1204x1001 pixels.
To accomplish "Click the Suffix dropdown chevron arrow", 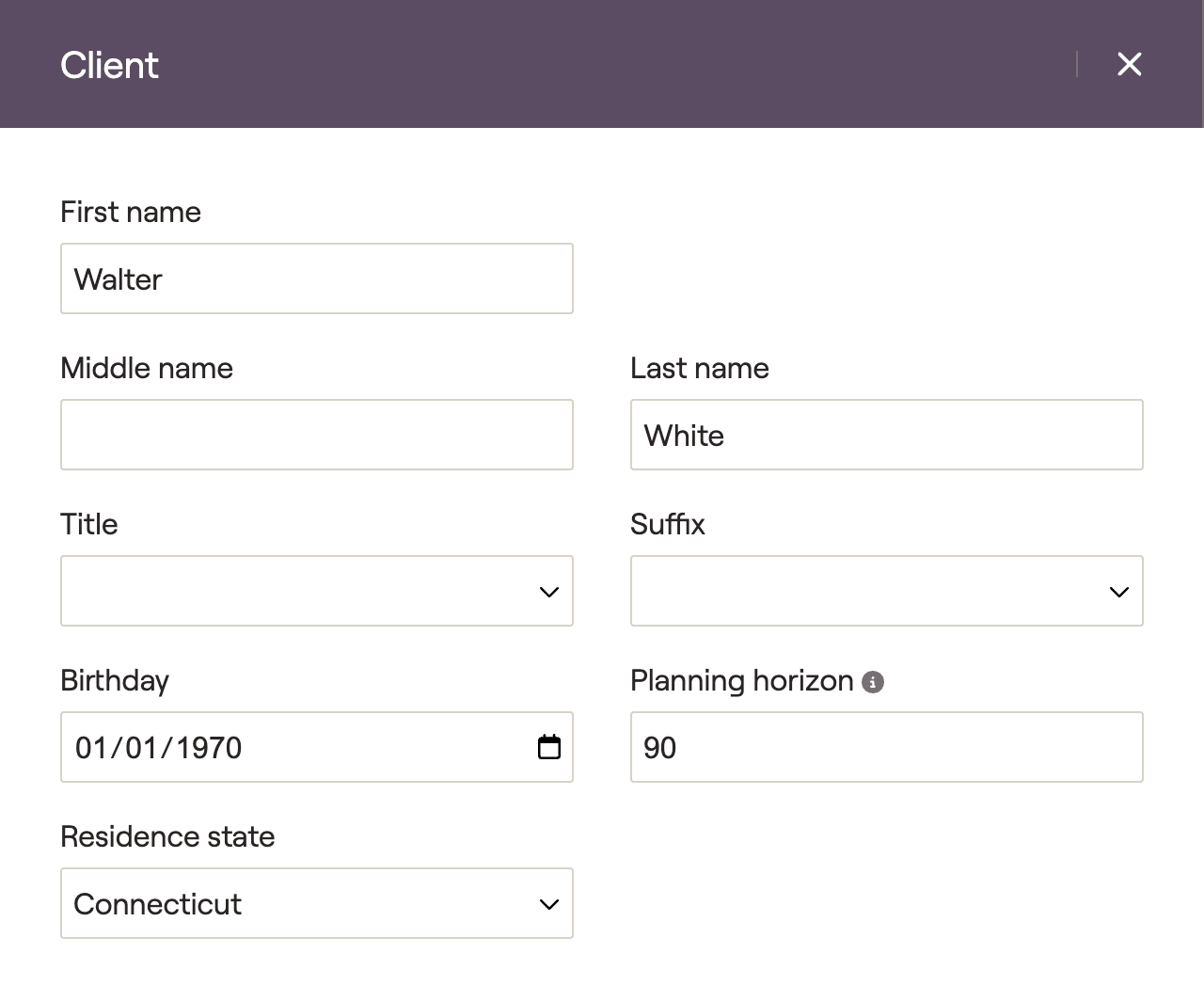I will tap(1118, 592).
